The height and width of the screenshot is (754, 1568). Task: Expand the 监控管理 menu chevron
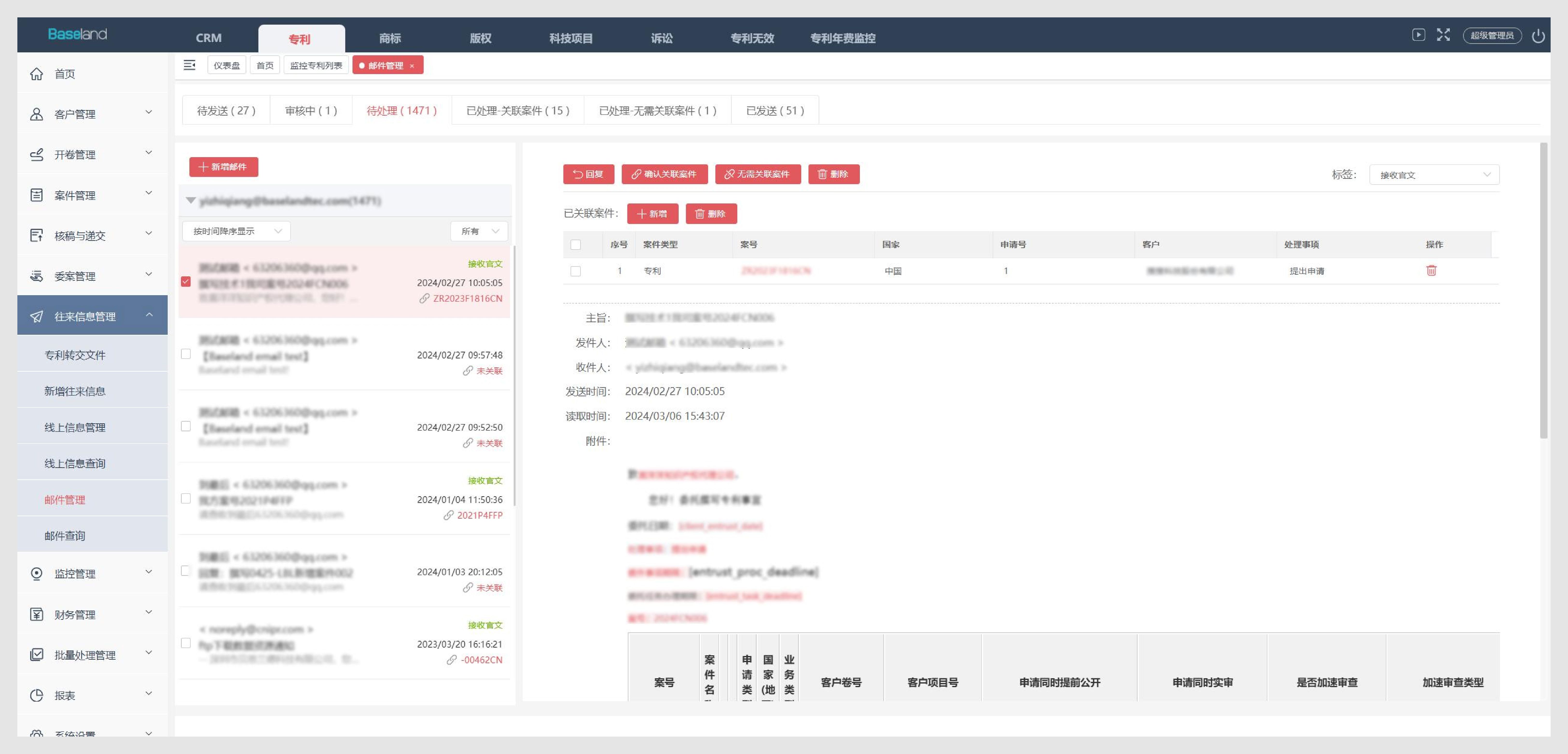[149, 571]
